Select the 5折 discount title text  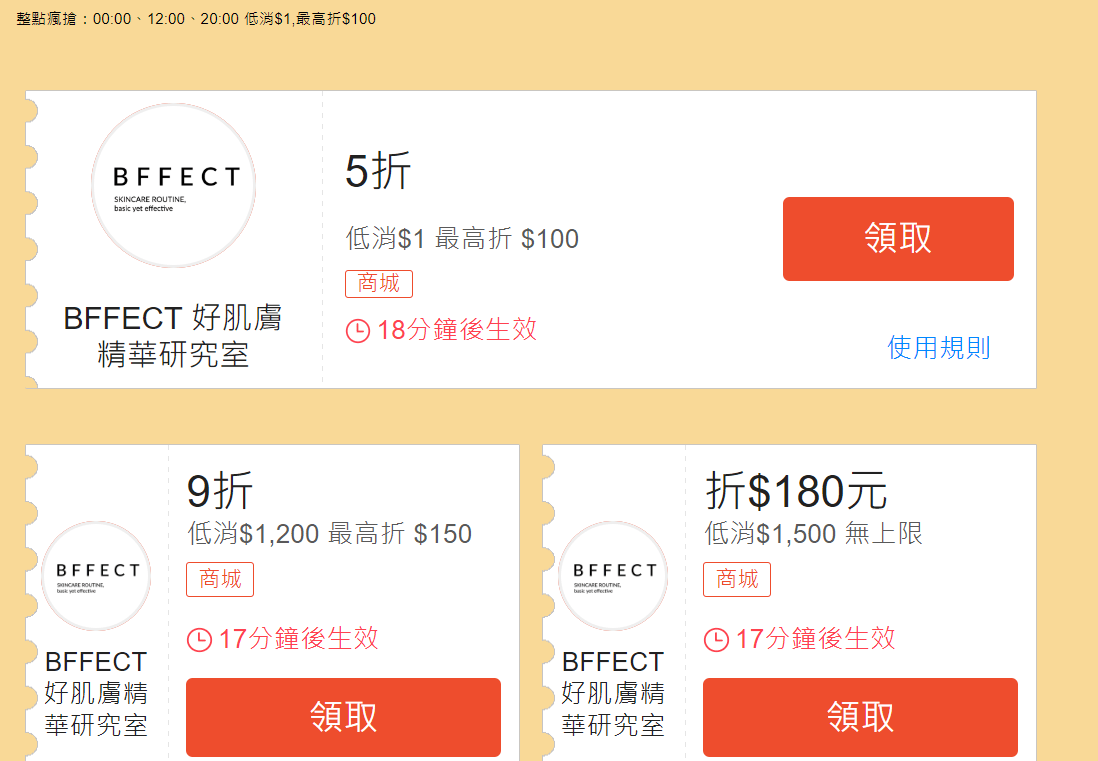[377, 170]
